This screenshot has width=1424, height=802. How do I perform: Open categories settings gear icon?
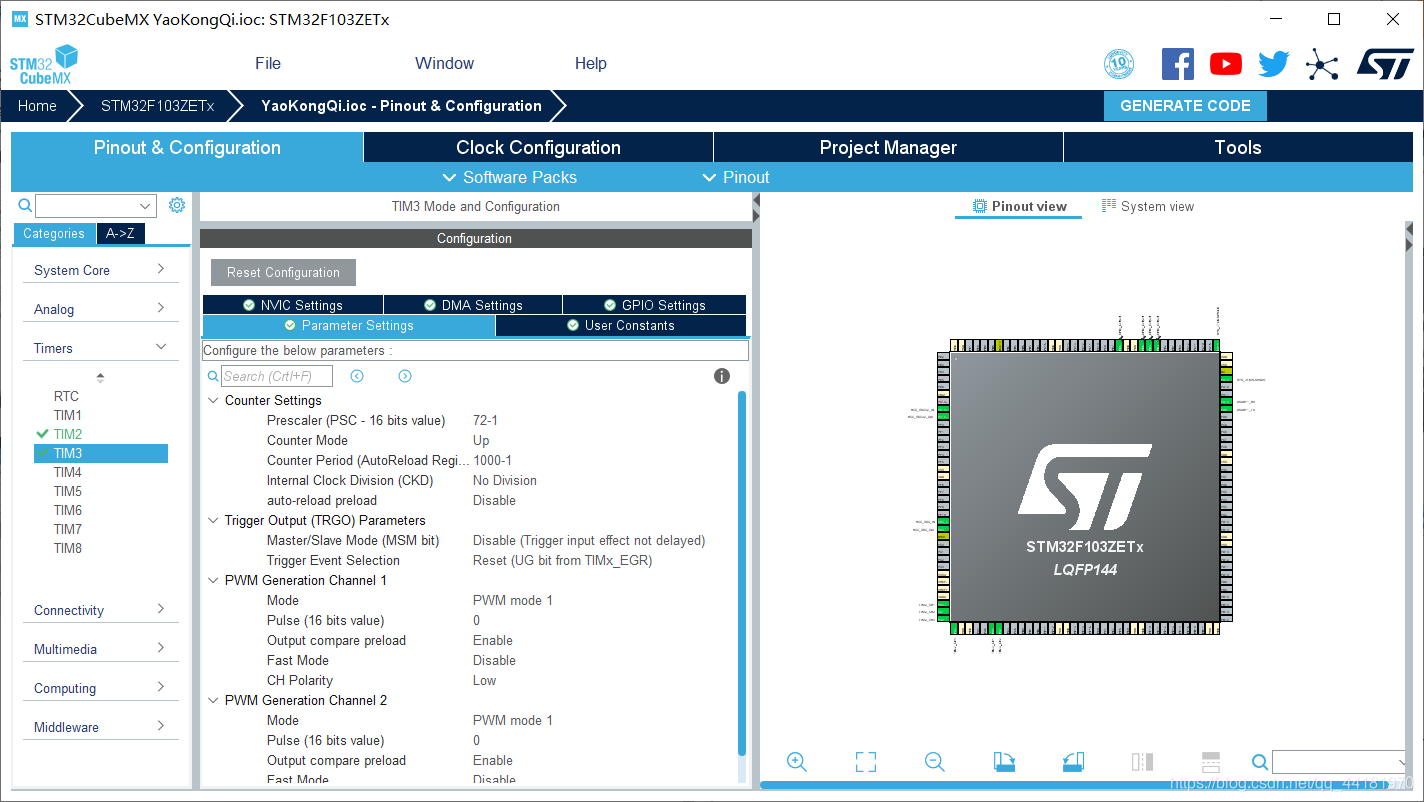(x=177, y=205)
